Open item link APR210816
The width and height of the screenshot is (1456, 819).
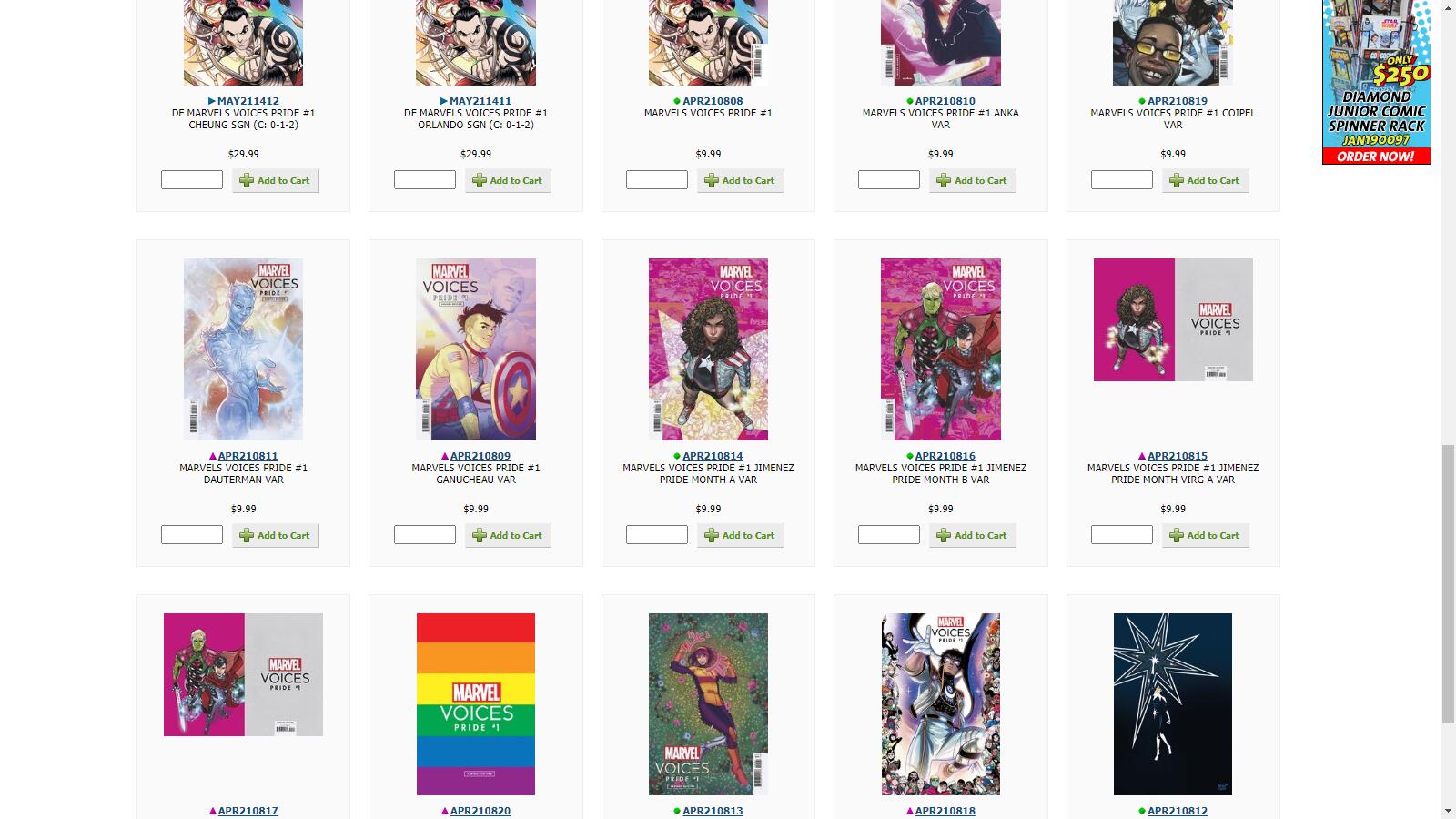pos(945,456)
